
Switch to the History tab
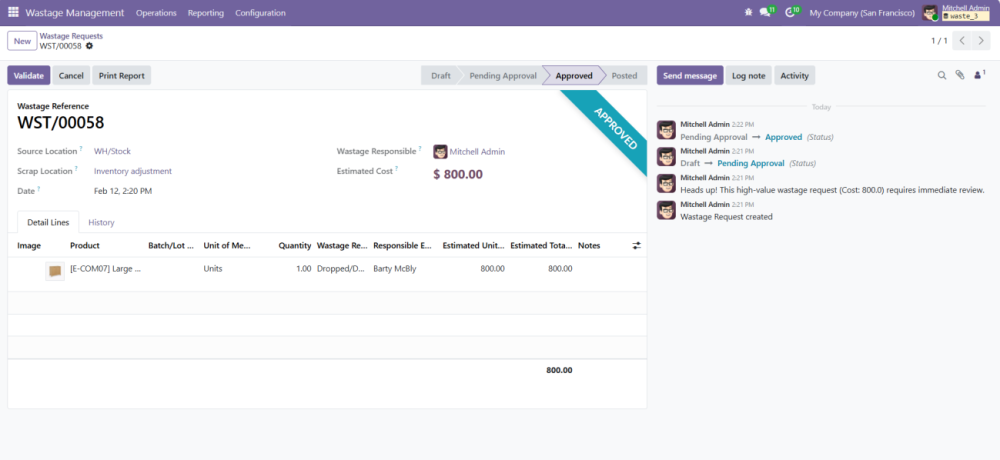pyautogui.click(x=101, y=222)
